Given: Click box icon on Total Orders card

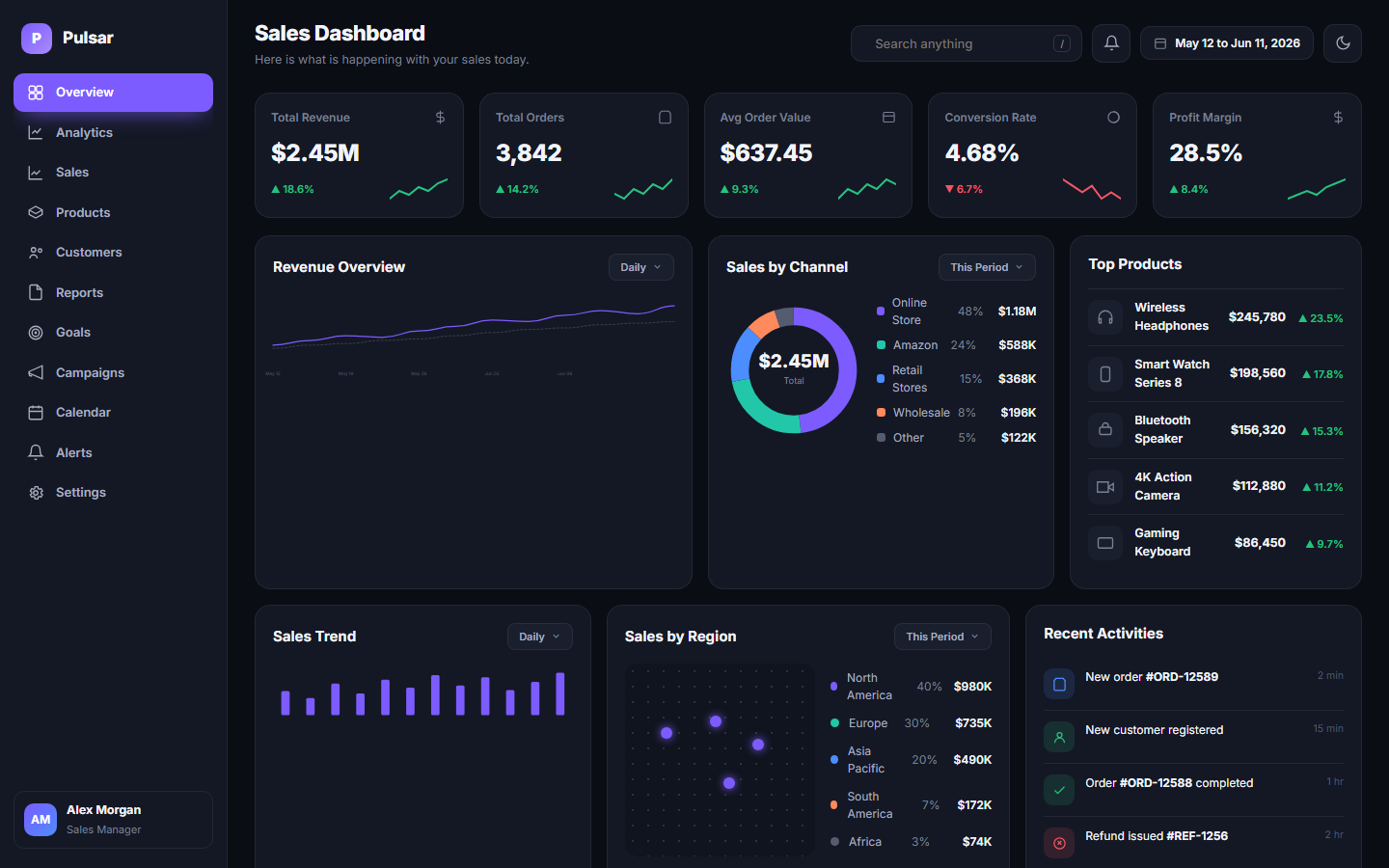Looking at the screenshot, I should pyautogui.click(x=665, y=117).
